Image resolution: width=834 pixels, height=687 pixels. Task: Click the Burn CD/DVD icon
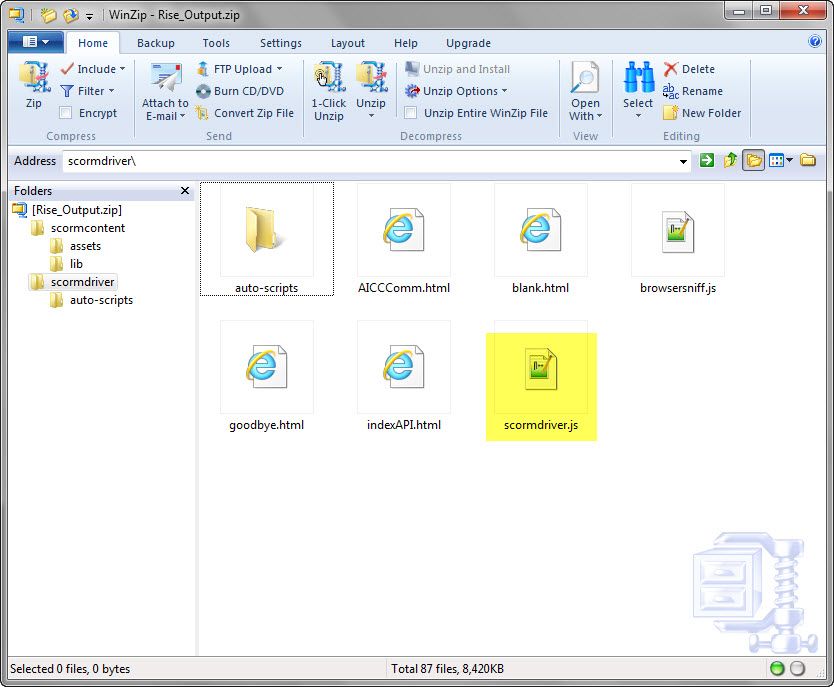point(203,91)
